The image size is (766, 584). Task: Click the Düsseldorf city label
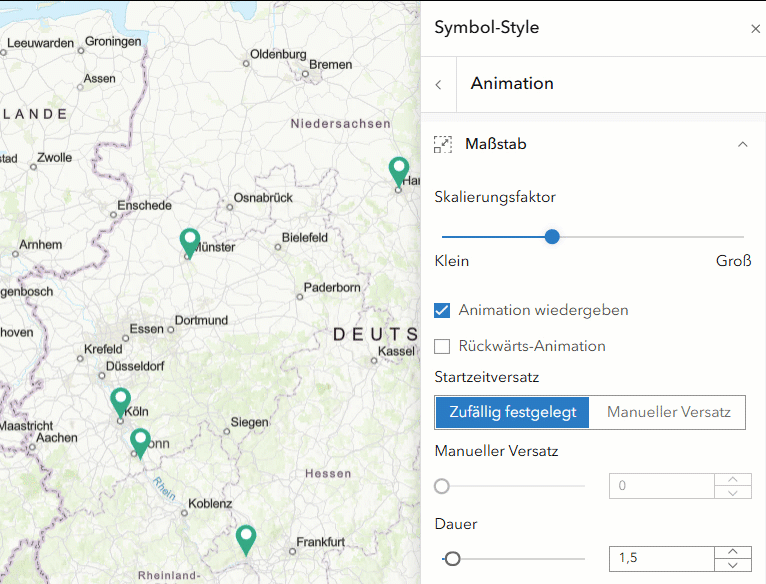[135, 366]
